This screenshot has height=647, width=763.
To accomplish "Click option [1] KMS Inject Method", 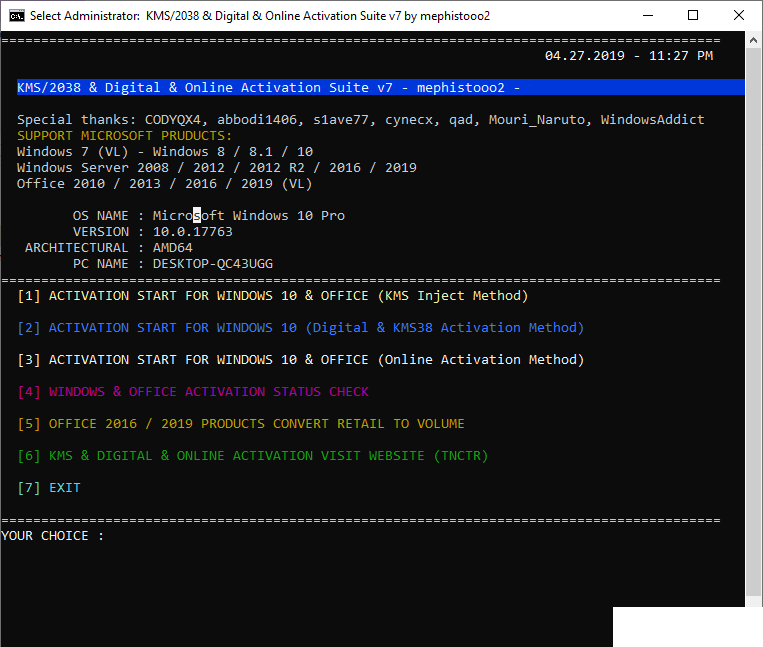I will click(x=272, y=296).
